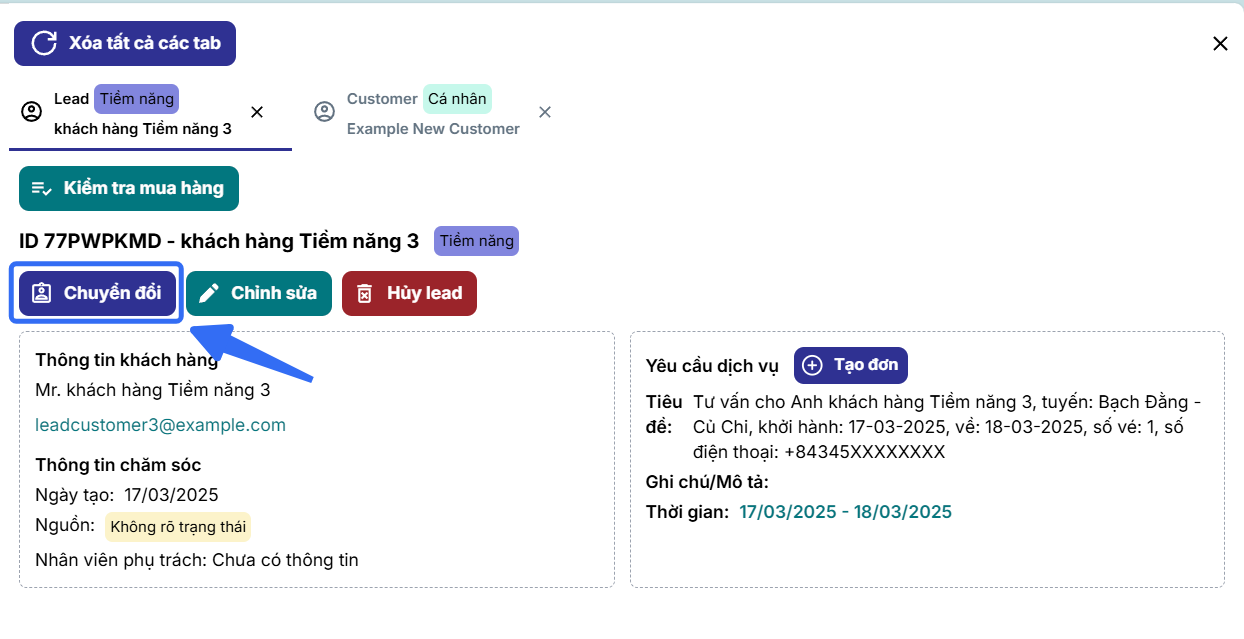Click the Nguồn: label
The image size is (1244, 639).
coord(65,525)
